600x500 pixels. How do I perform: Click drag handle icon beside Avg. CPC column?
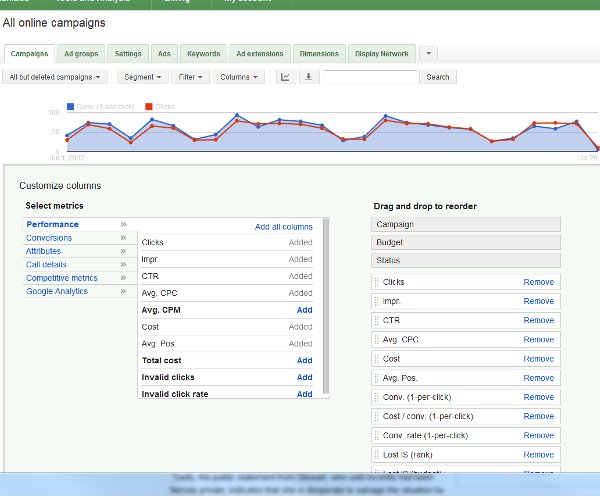click(x=377, y=339)
